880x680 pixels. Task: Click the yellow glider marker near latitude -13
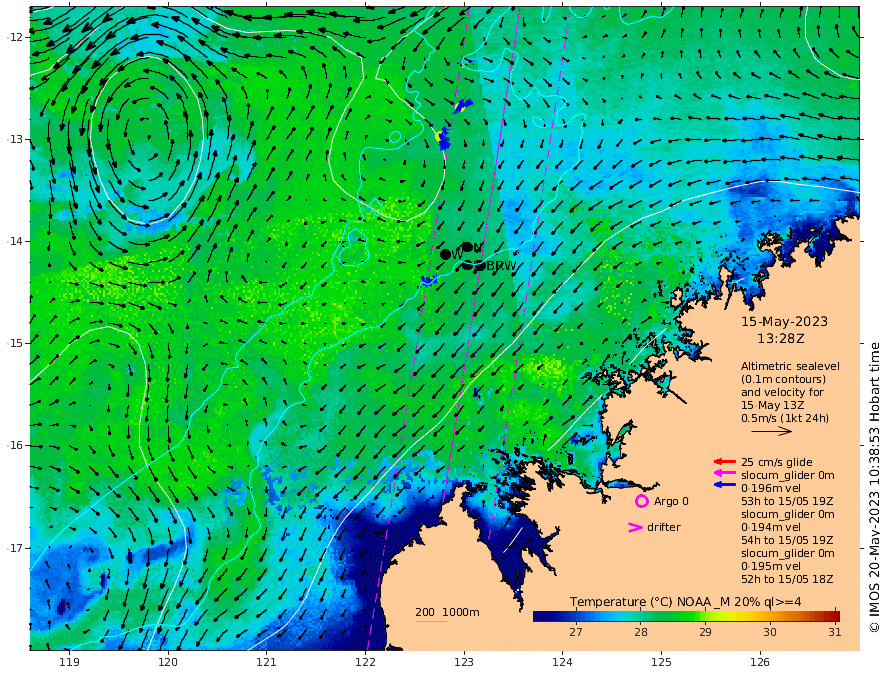438,136
